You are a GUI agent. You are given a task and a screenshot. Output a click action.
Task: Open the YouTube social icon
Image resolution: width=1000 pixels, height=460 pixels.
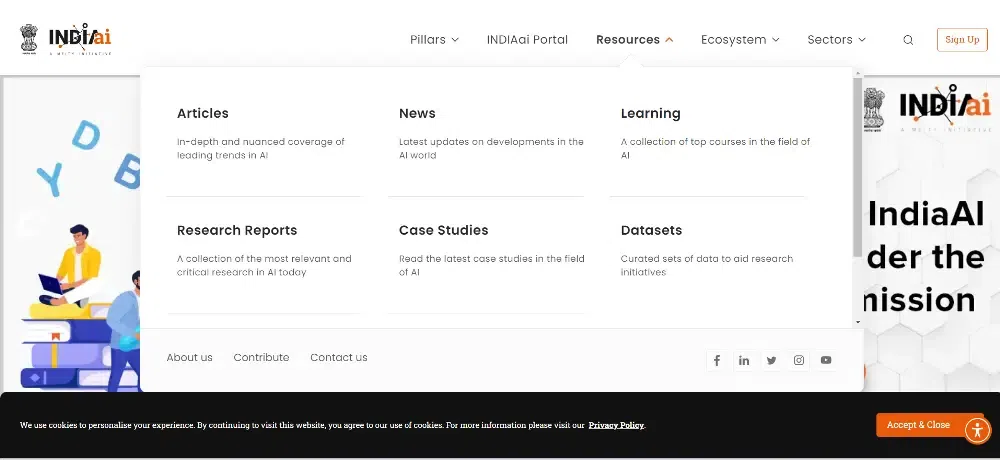pos(826,360)
